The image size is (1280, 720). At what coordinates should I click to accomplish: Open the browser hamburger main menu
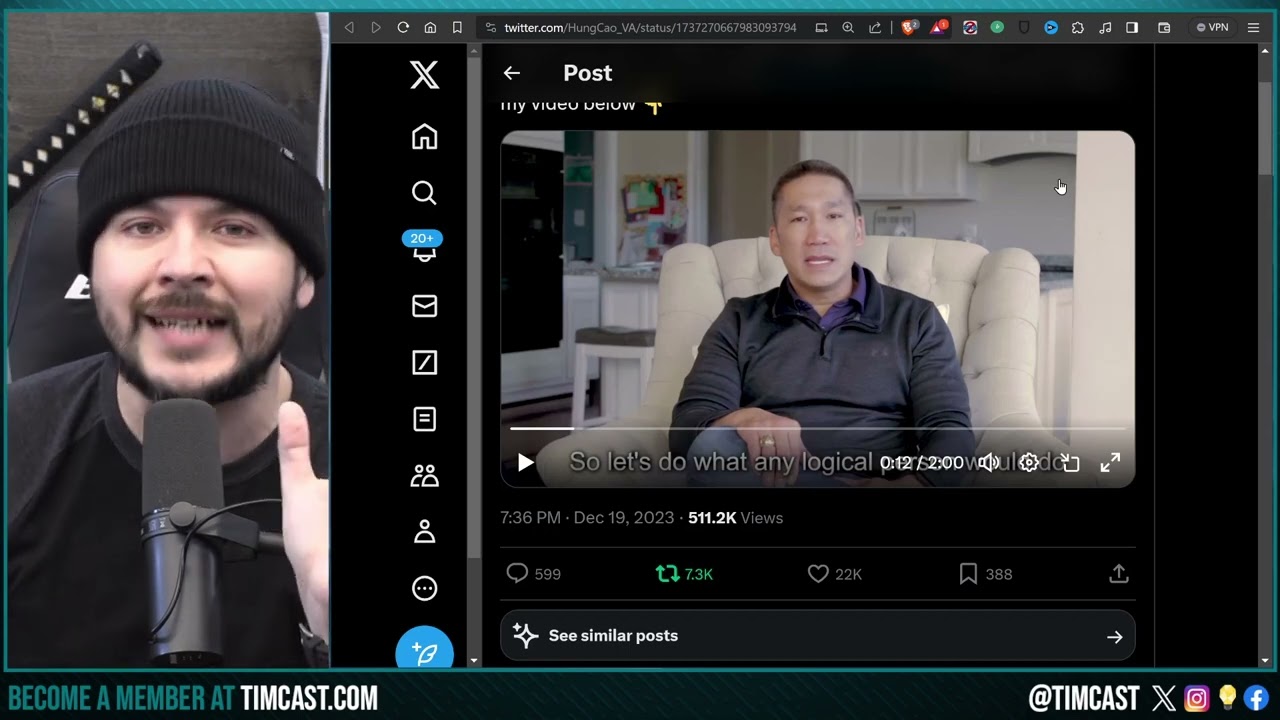pos(1253,27)
